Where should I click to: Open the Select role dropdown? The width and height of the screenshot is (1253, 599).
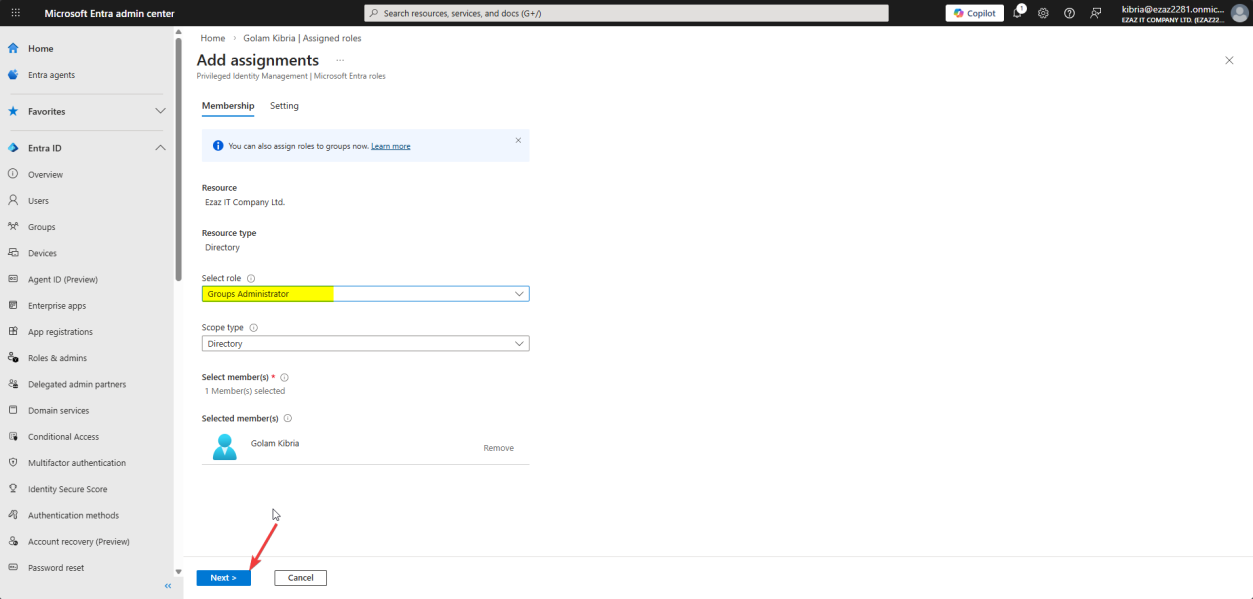click(x=365, y=294)
